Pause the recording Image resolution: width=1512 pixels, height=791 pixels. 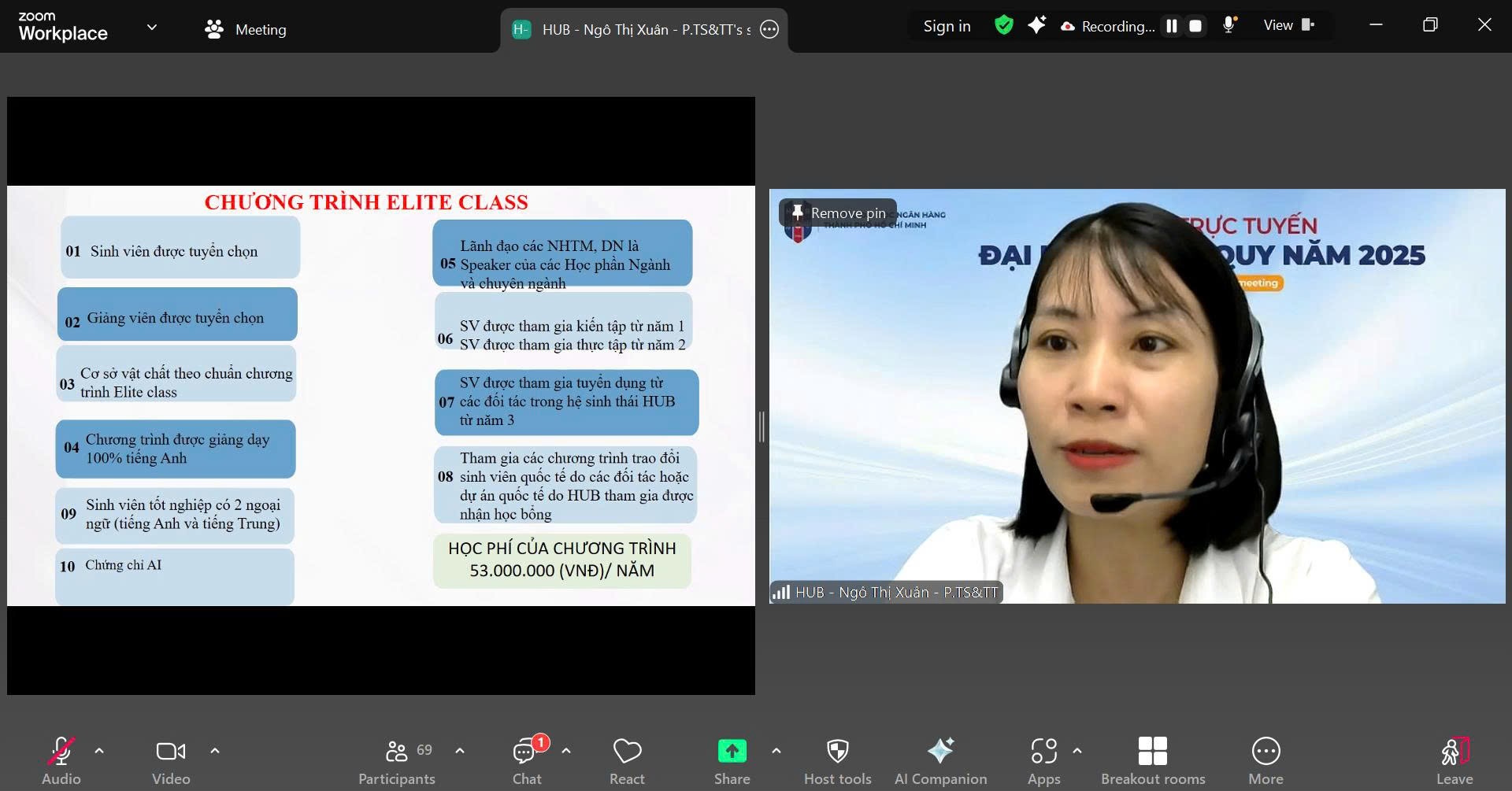(1172, 26)
